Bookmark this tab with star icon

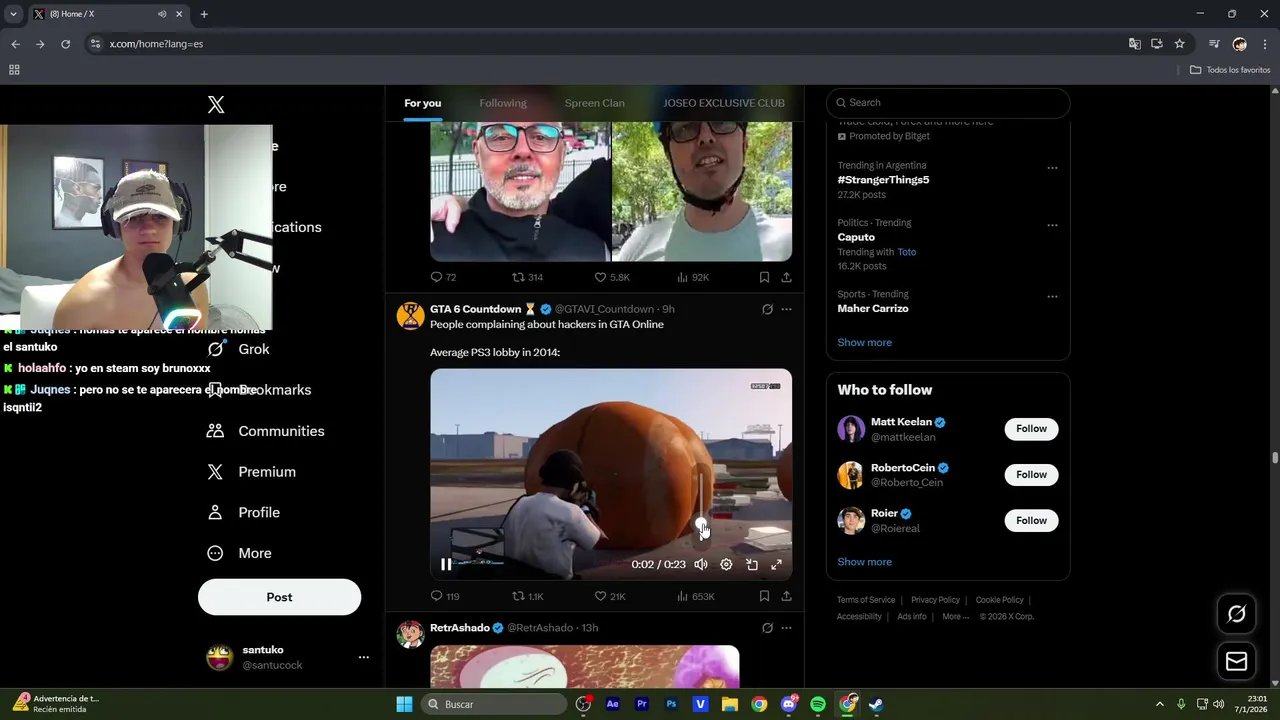point(1179,44)
